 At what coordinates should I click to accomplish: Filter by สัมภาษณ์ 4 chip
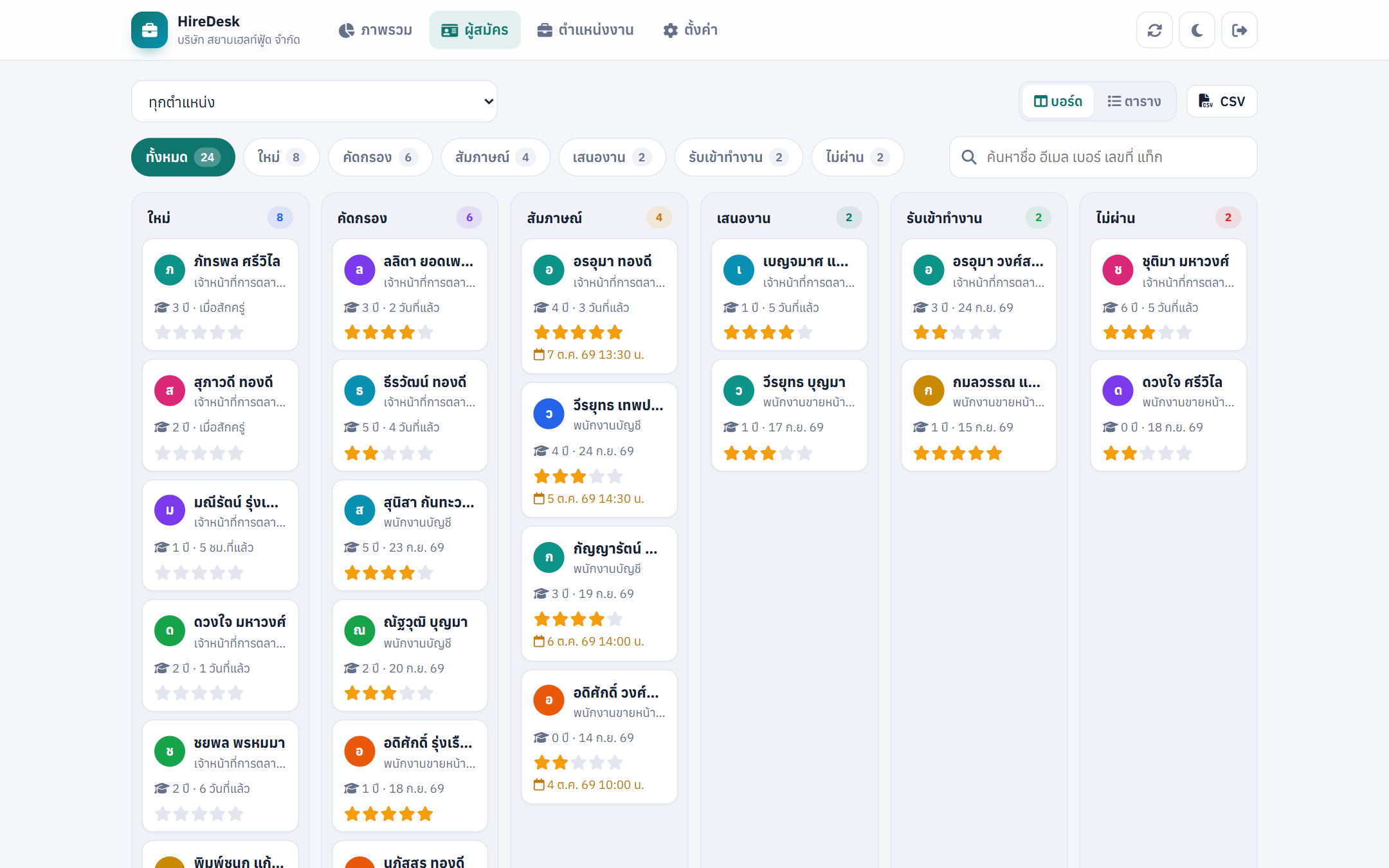pos(496,158)
